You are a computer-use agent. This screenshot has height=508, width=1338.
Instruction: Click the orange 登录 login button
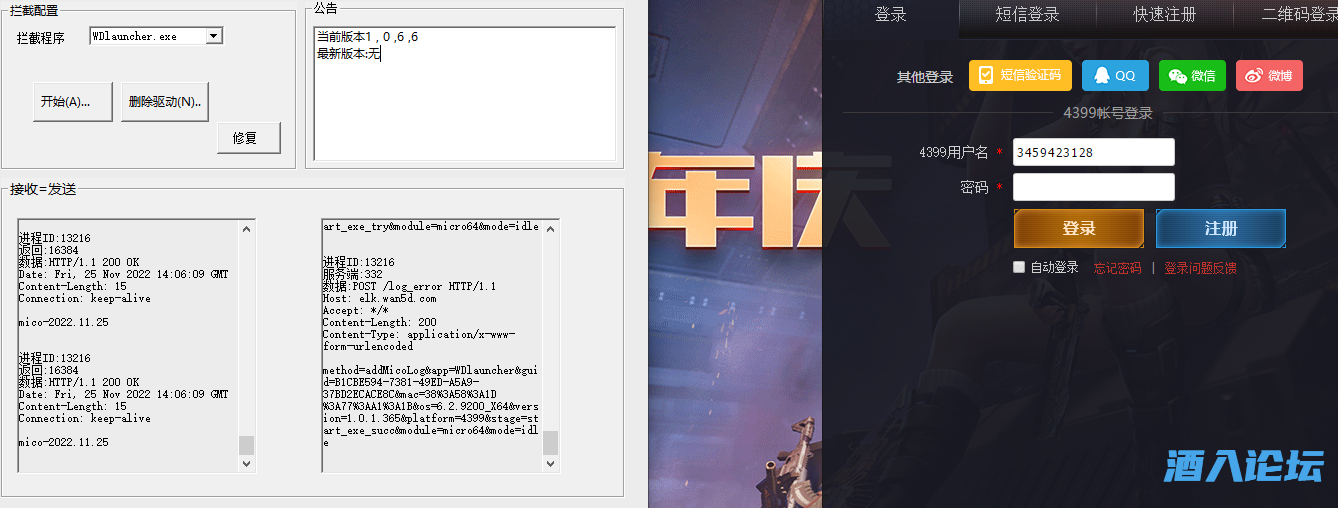click(x=1078, y=229)
